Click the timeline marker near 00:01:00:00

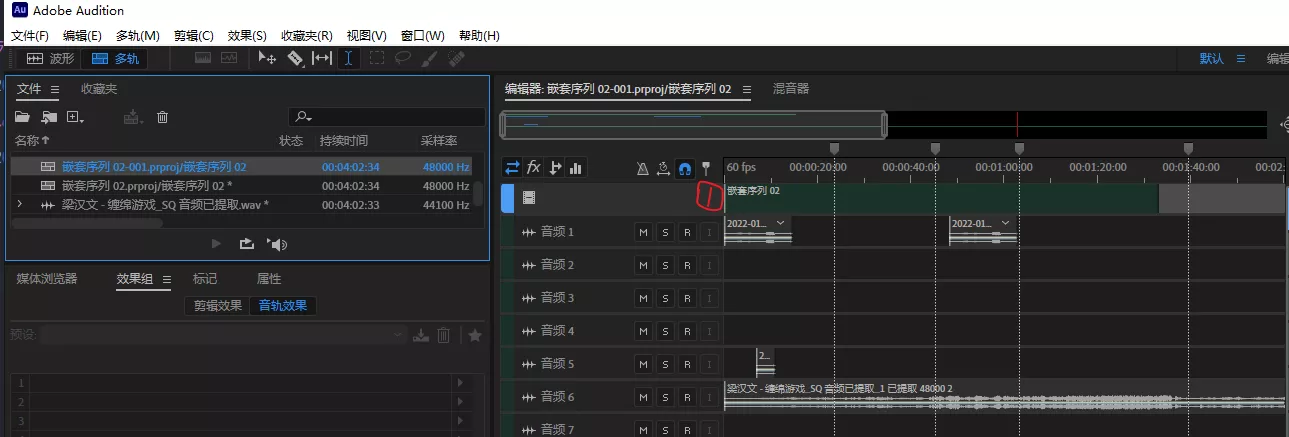coord(1019,149)
